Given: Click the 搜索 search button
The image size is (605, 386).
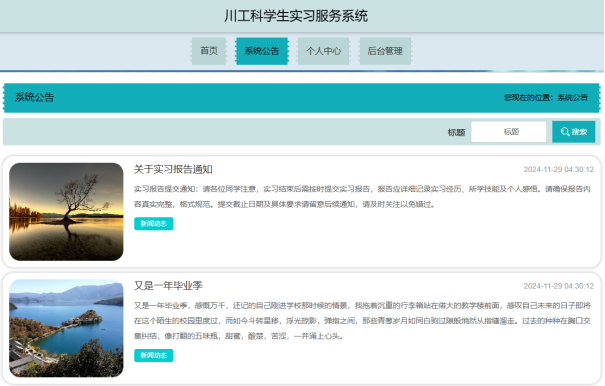Looking at the screenshot, I should tap(573, 132).
